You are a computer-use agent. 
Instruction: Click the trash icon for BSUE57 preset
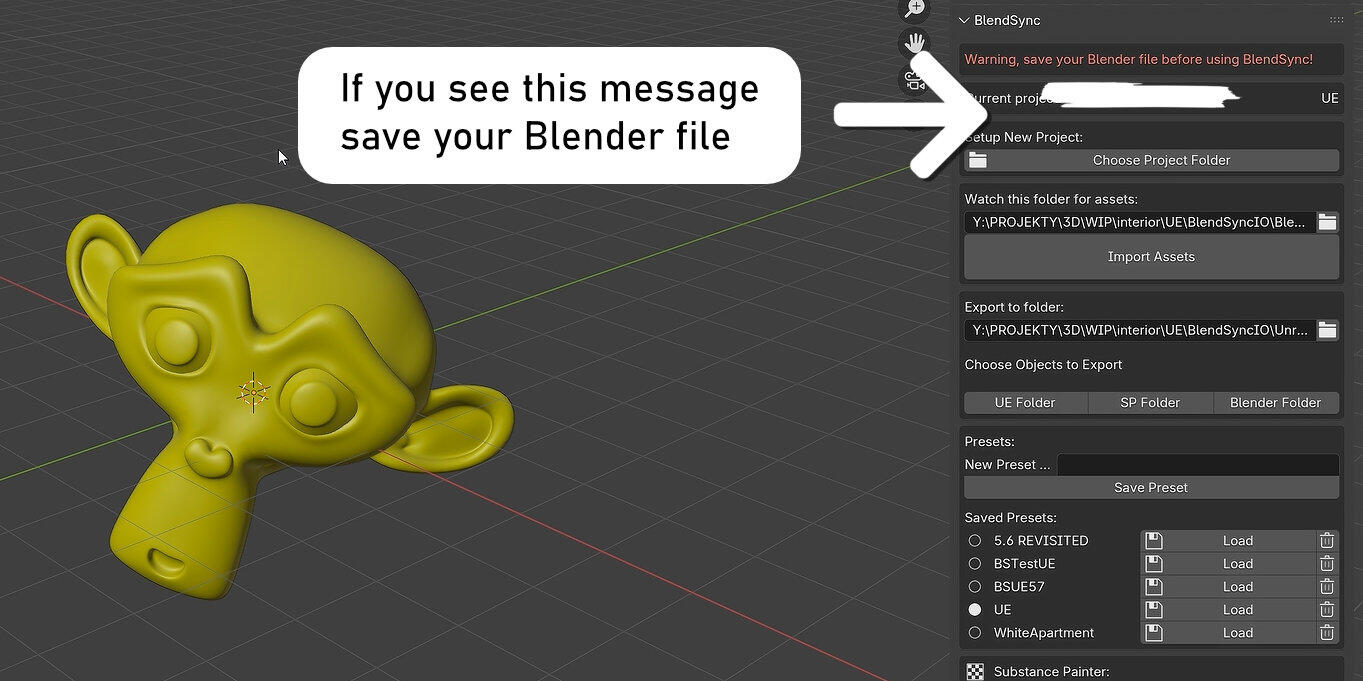1326,587
